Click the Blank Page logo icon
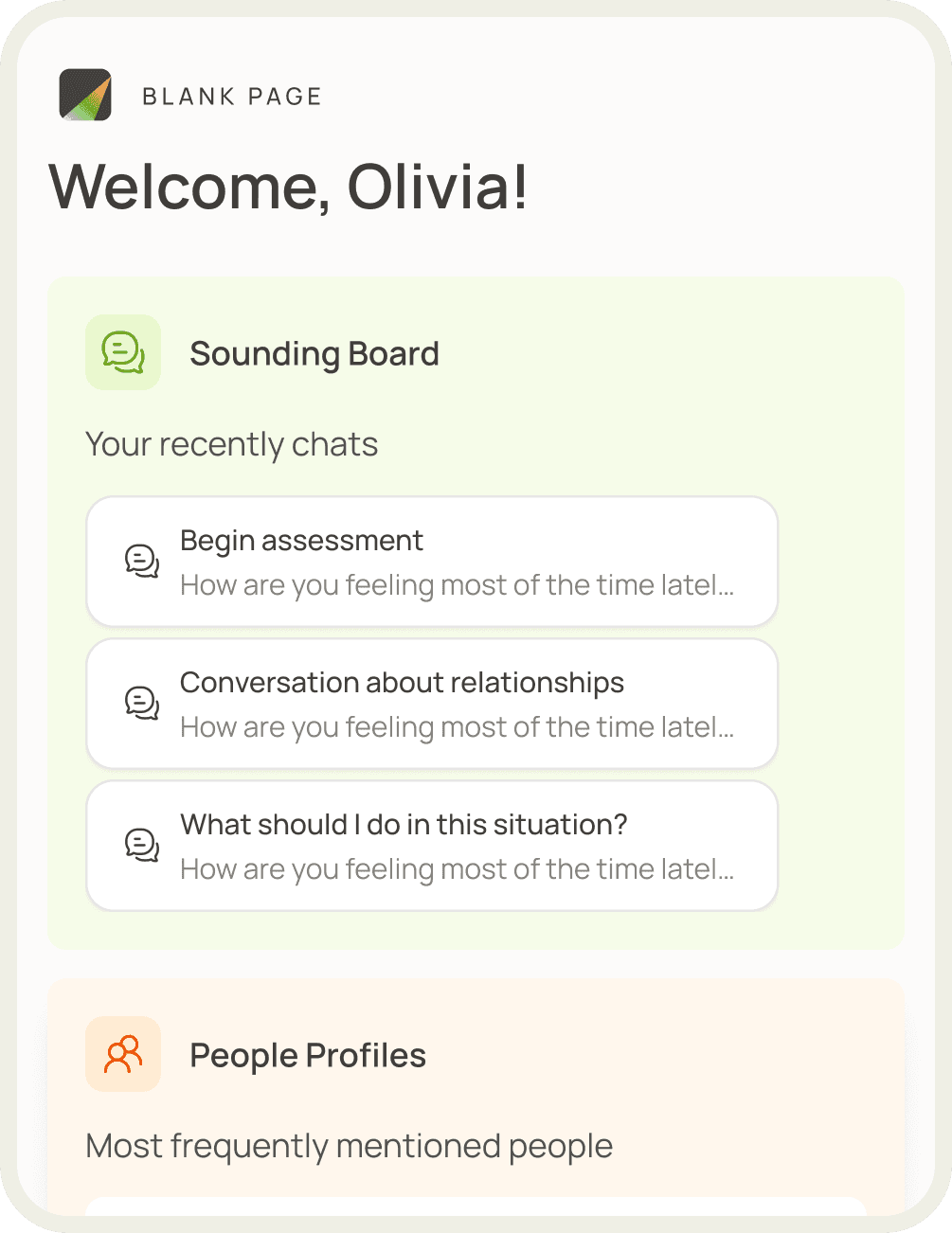Image resolution: width=952 pixels, height=1233 pixels. [x=85, y=95]
